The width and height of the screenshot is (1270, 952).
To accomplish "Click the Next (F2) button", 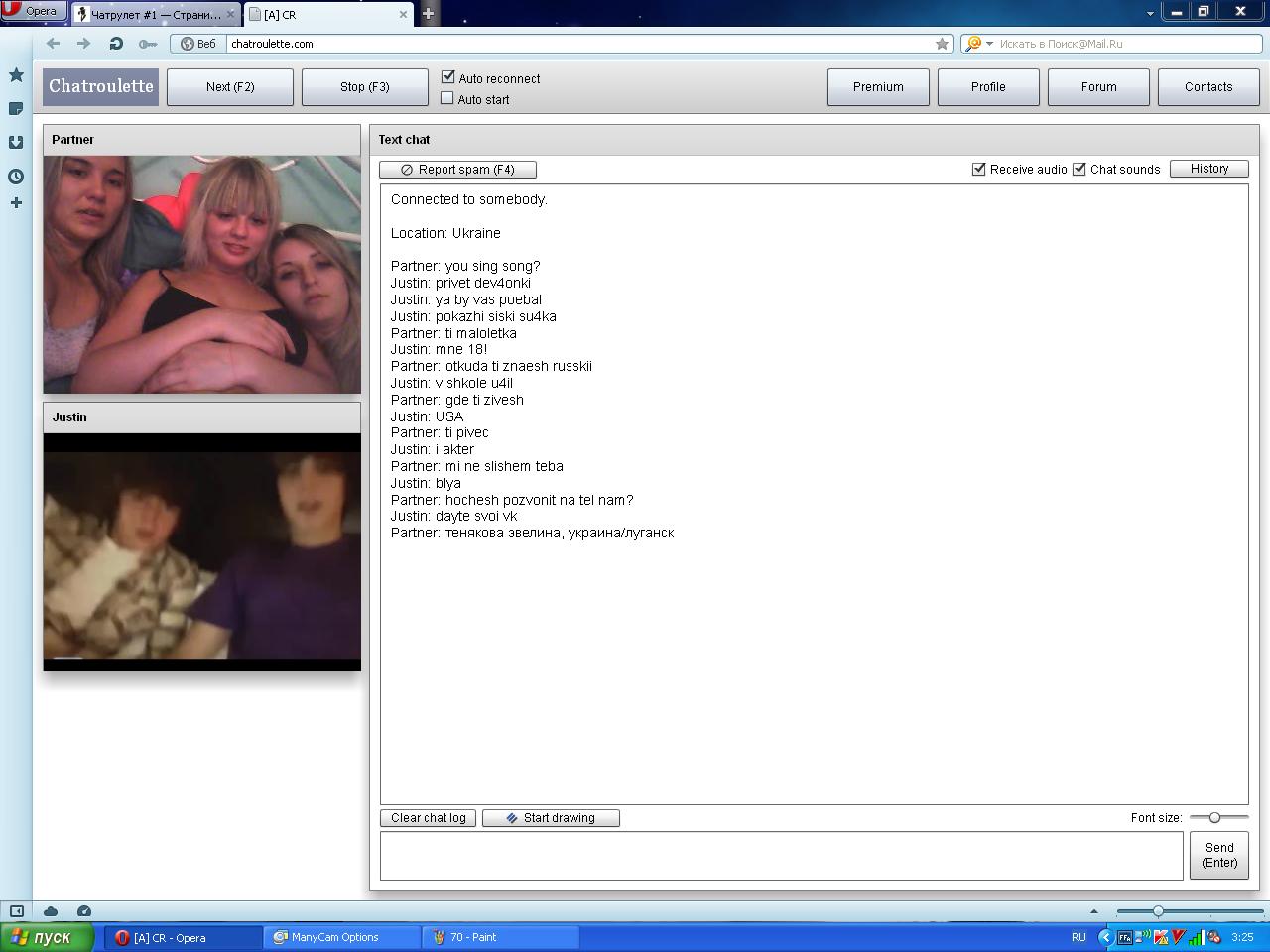I will [x=230, y=87].
